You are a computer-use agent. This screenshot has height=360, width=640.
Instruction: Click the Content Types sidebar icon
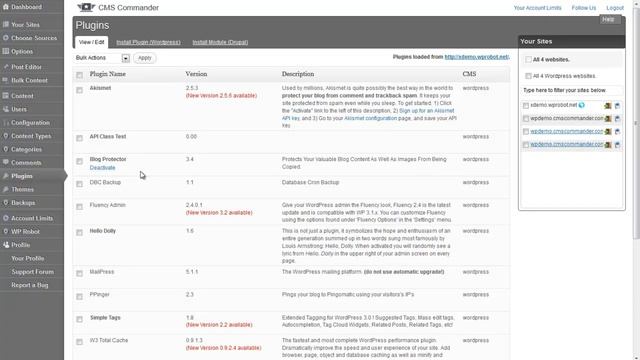(x=6, y=136)
